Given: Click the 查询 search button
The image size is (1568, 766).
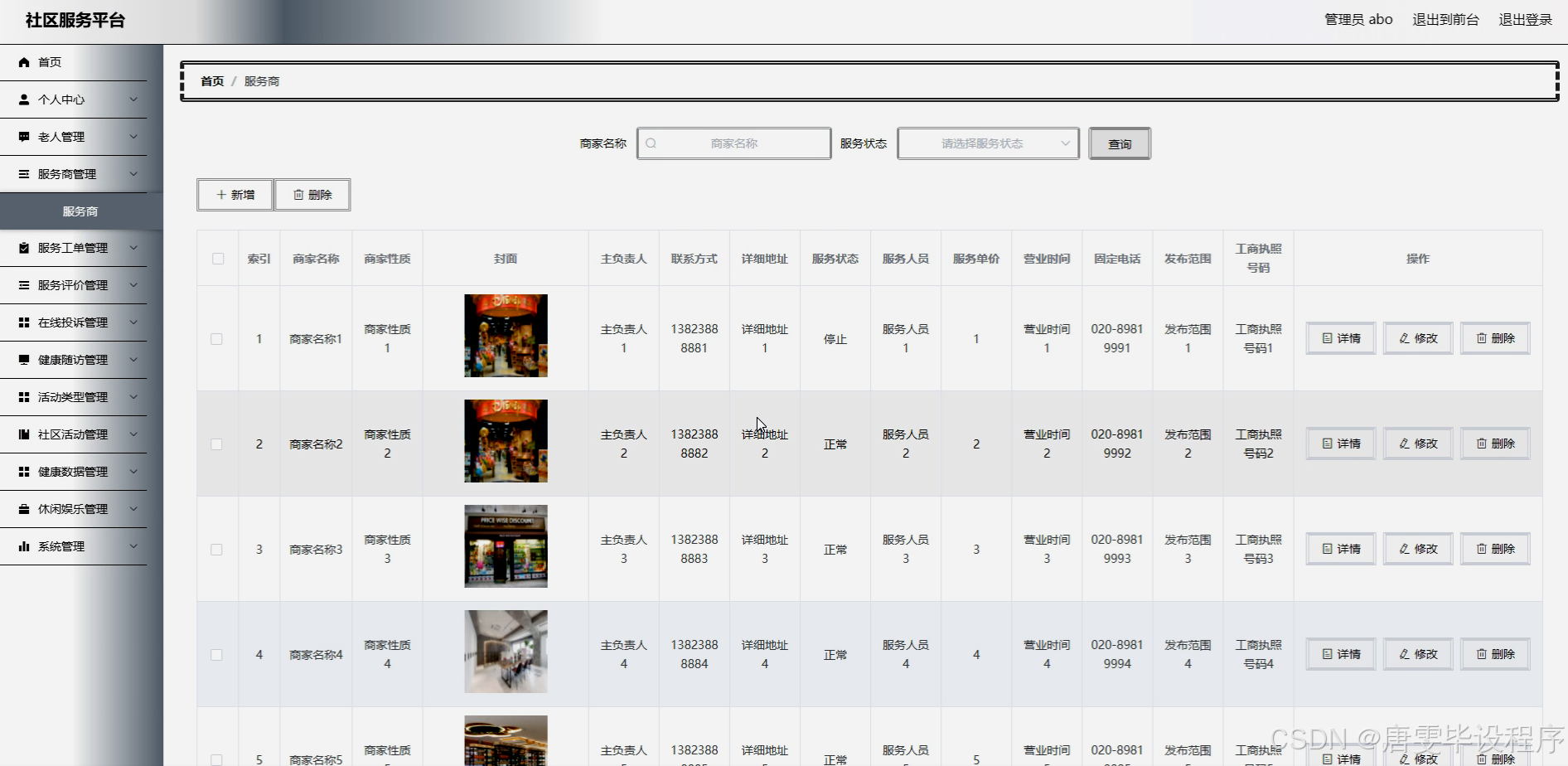Looking at the screenshot, I should coord(1120,143).
